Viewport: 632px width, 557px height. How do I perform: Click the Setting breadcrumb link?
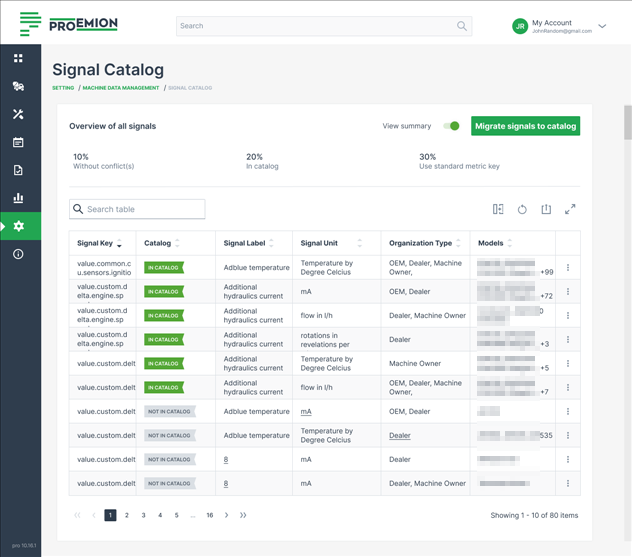point(63,88)
